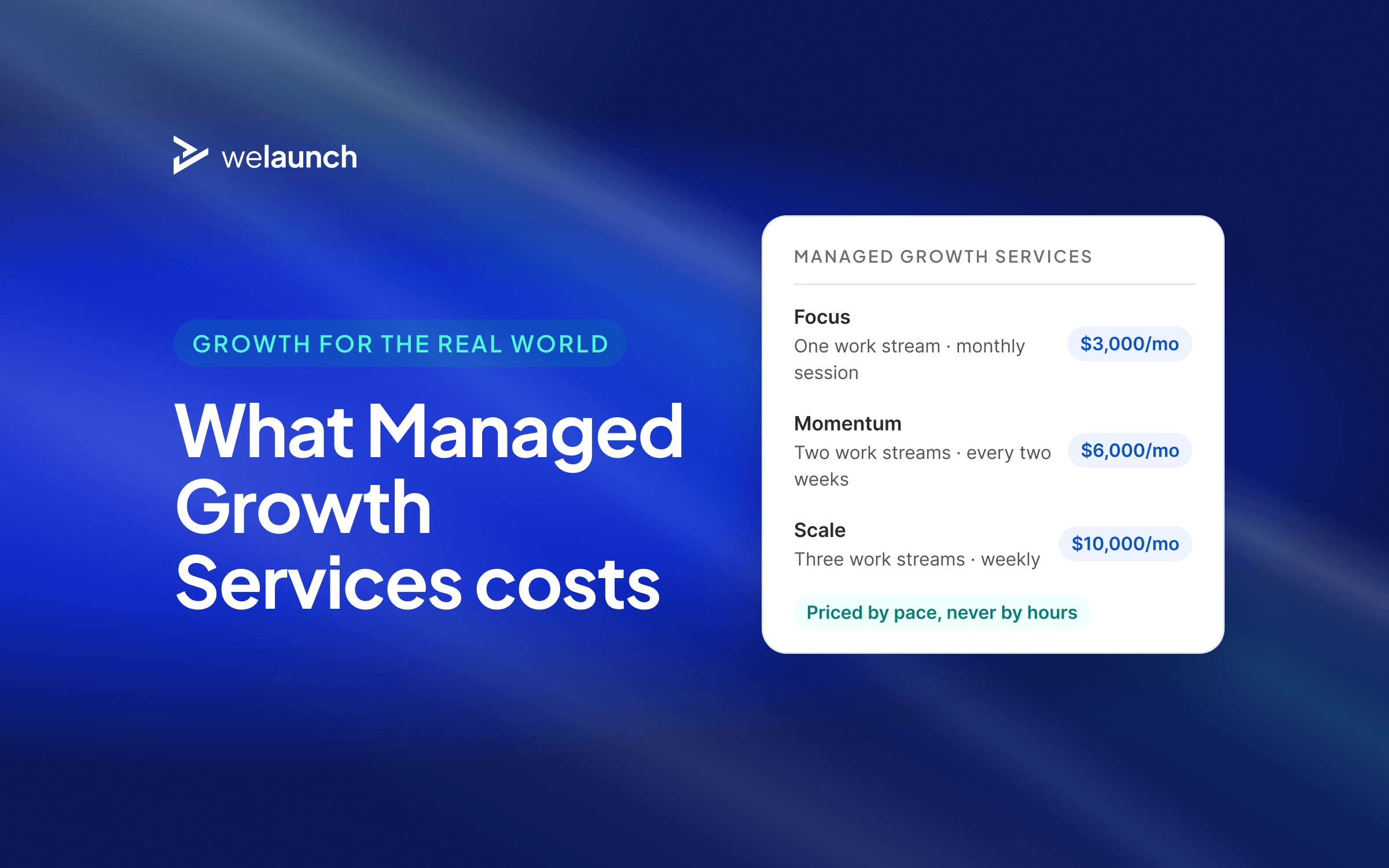Screen dimensions: 1389x868
Task: Click 'Three work streams · weekly' description
Action: point(917,560)
